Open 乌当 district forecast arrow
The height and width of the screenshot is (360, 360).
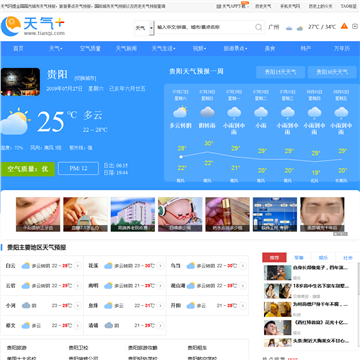pos(243,266)
